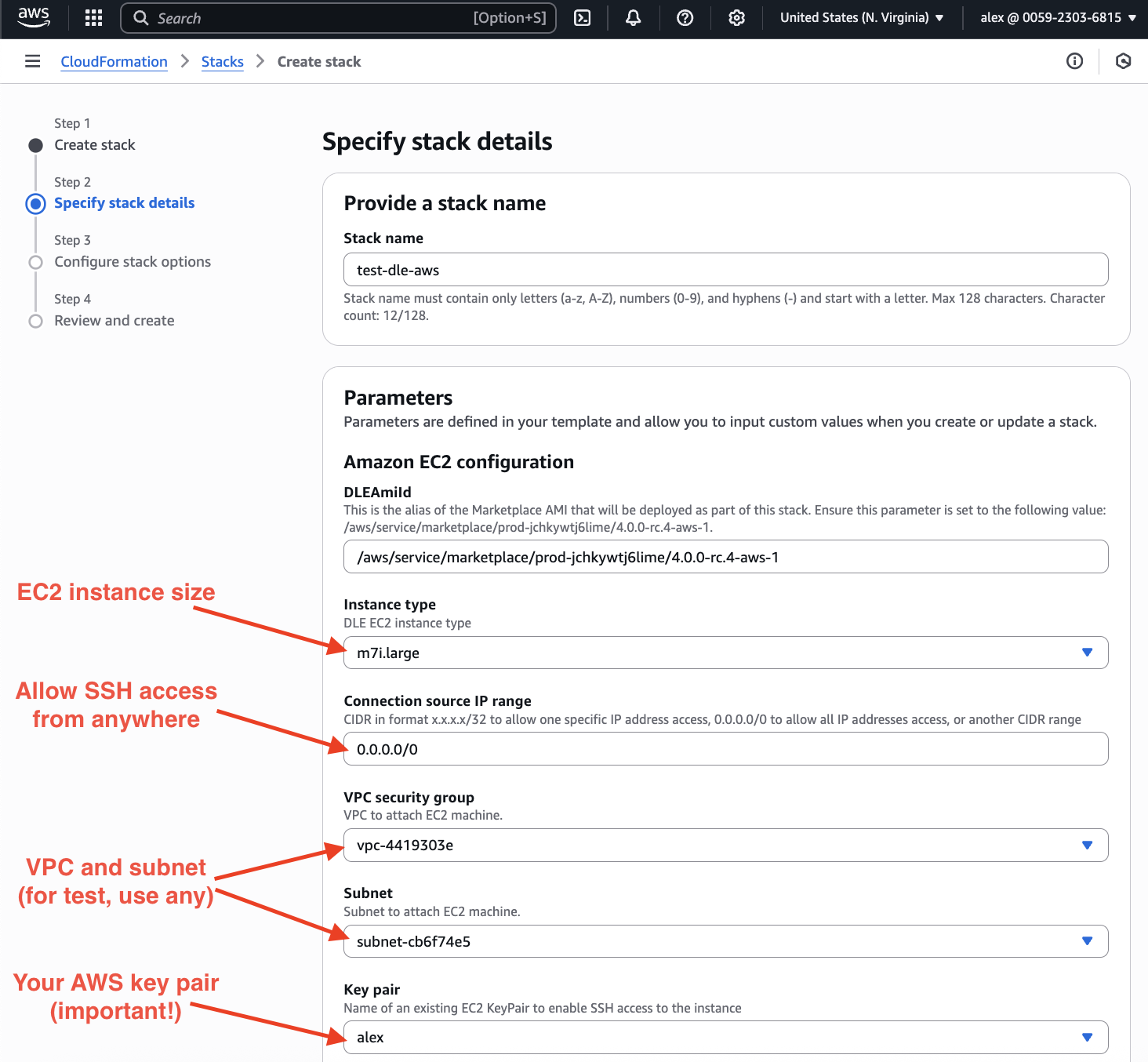Click the 'Create stack' breadcrumb text
Image resolution: width=1148 pixels, height=1062 pixels.
319,61
